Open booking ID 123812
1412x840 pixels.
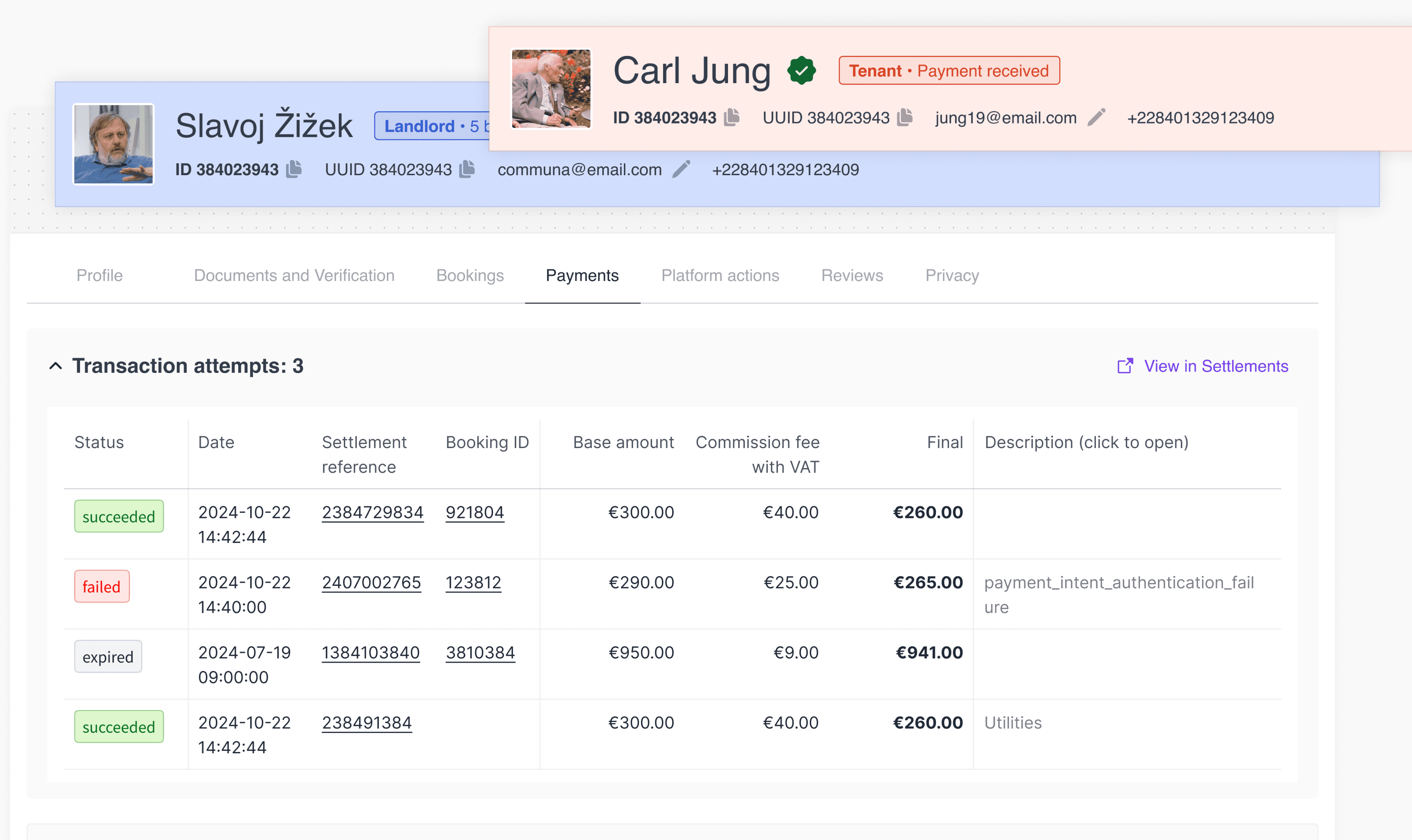point(473,582)
